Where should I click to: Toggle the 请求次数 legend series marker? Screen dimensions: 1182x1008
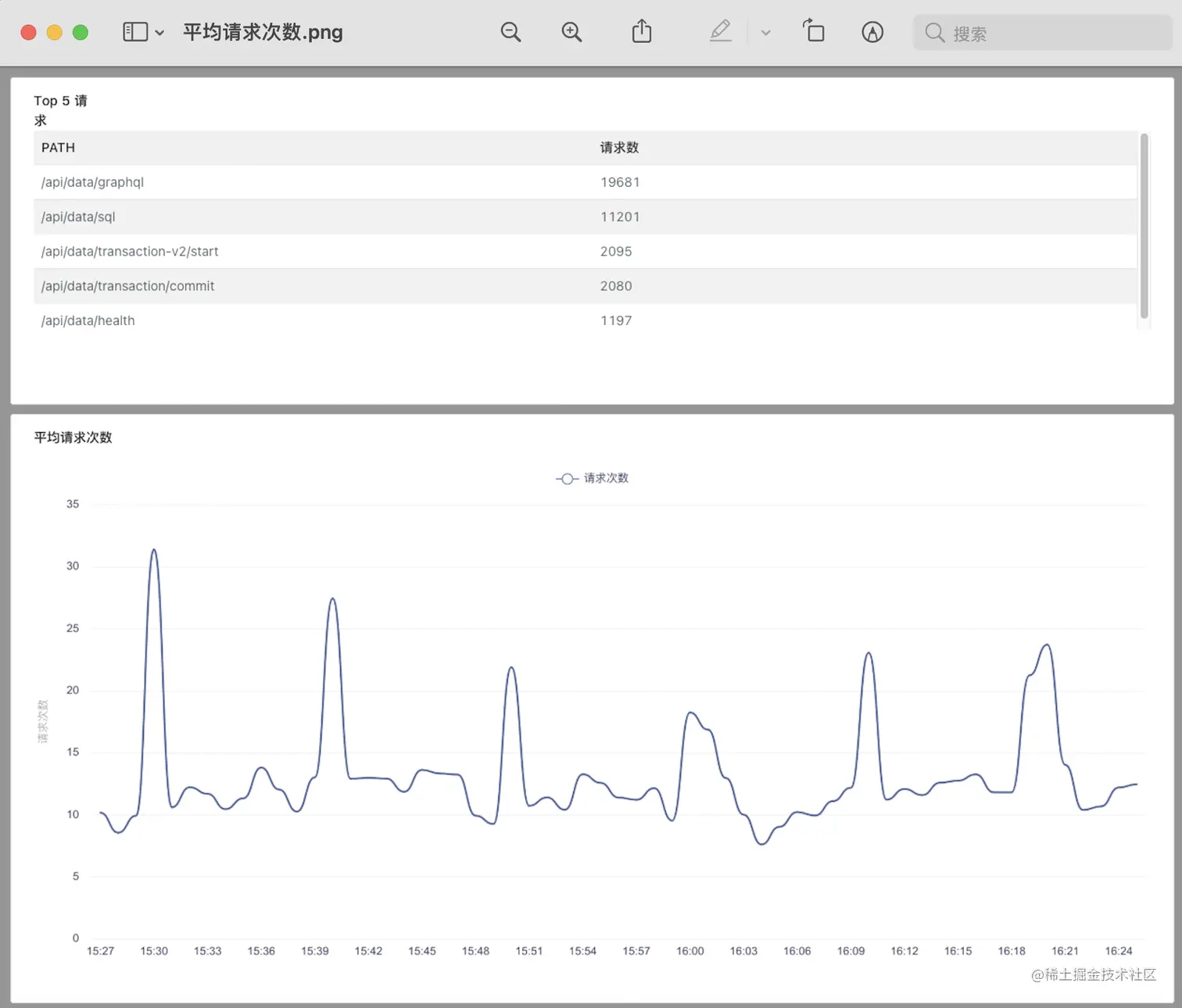[x=567, y=478]
